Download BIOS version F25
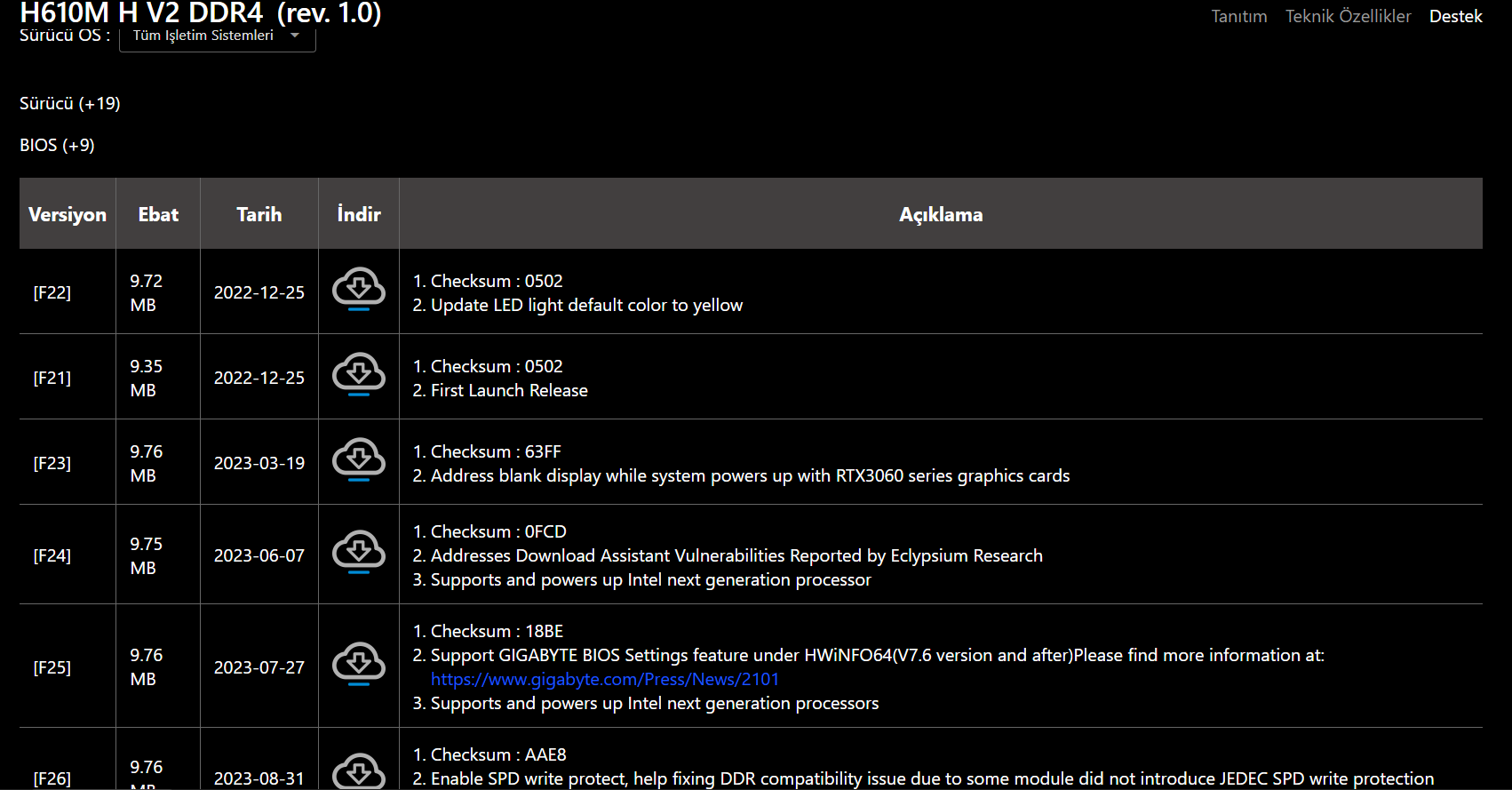 [358, 664]
